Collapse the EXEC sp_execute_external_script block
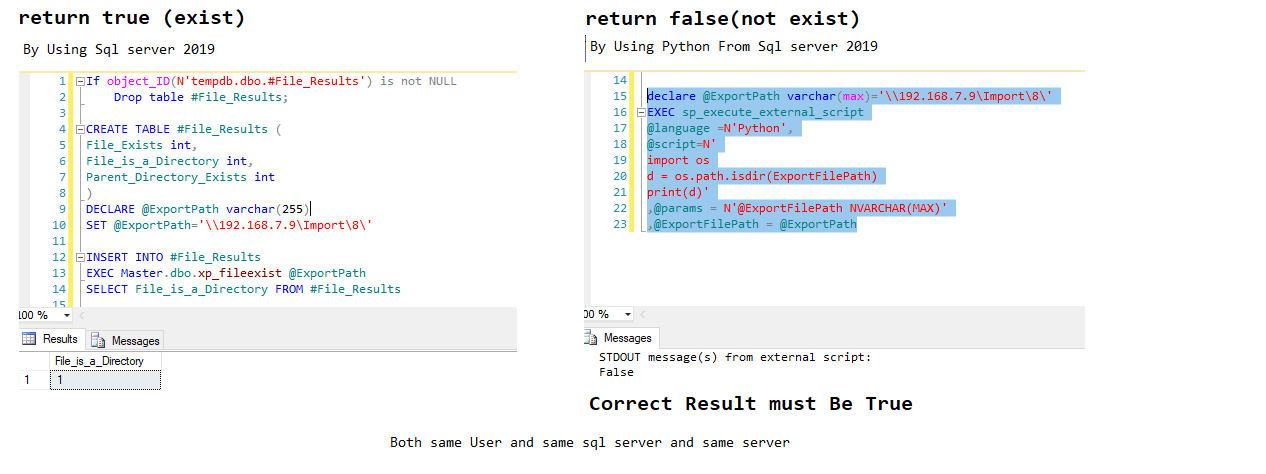This screenshot has width=1266, height=474. pos(641,112)
